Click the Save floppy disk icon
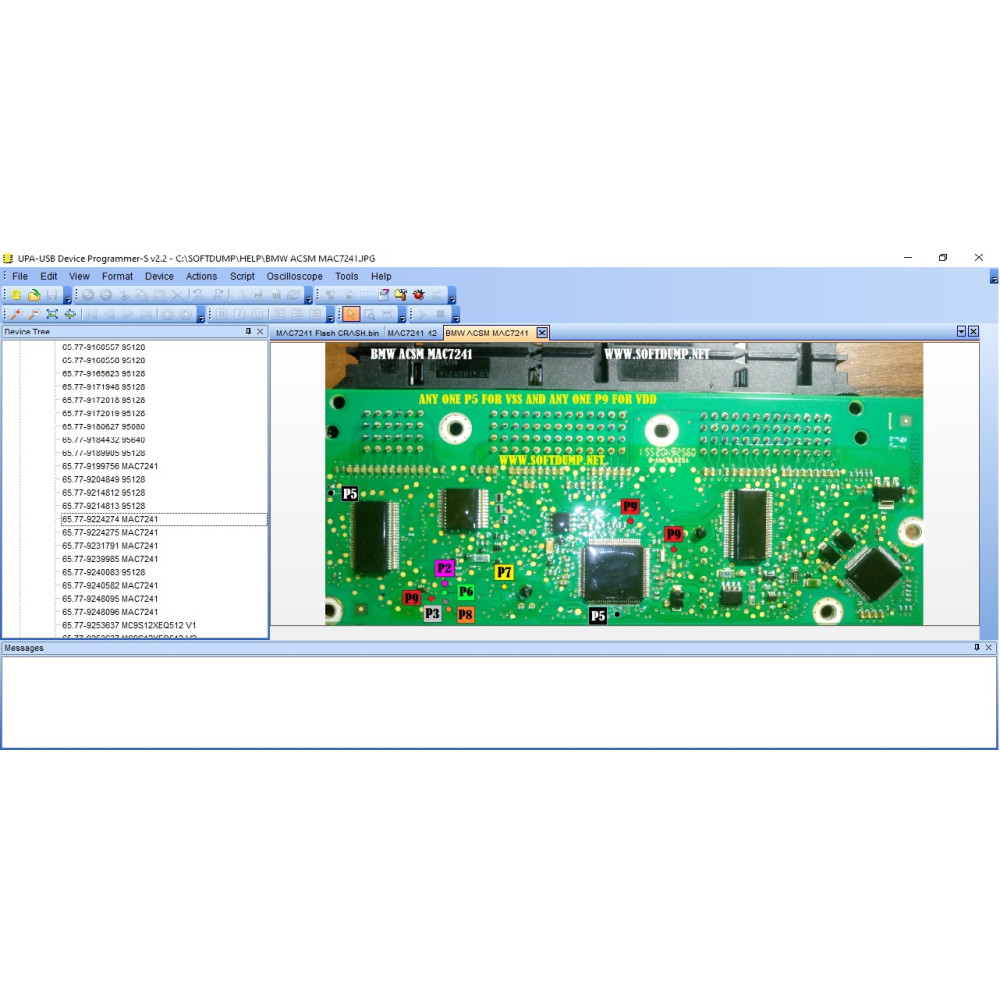The width and height of the screenshot is (1000, 1000). (x=52, y=295)
